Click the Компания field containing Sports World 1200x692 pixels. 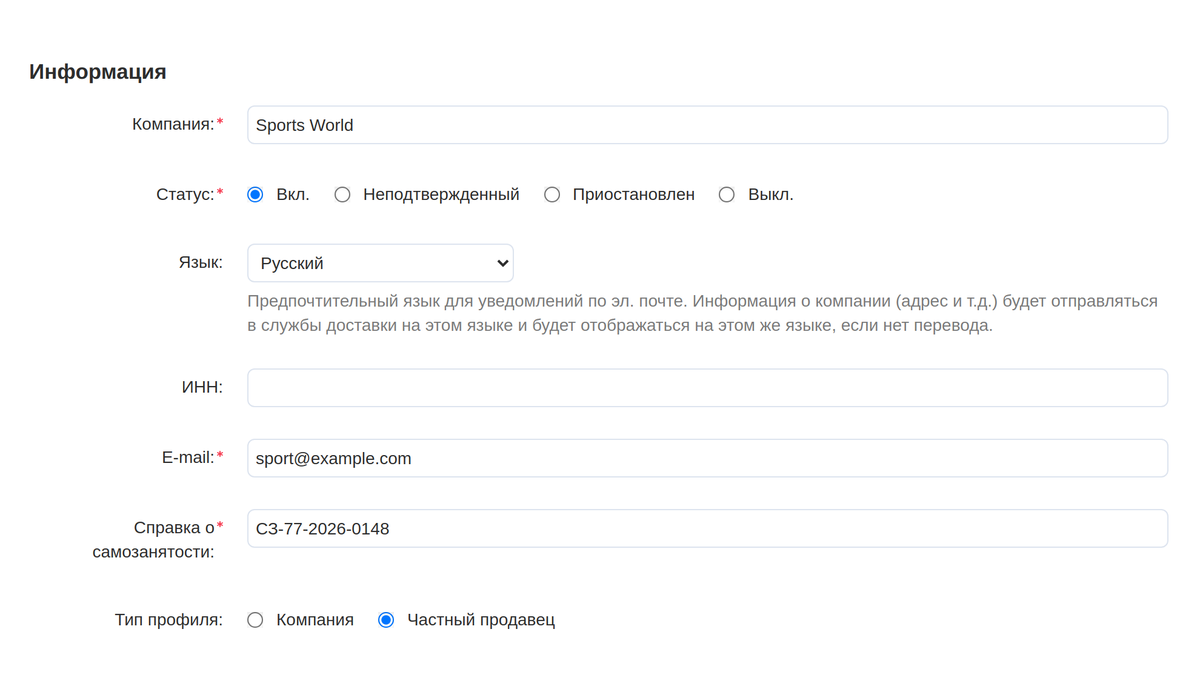[707, 125]
